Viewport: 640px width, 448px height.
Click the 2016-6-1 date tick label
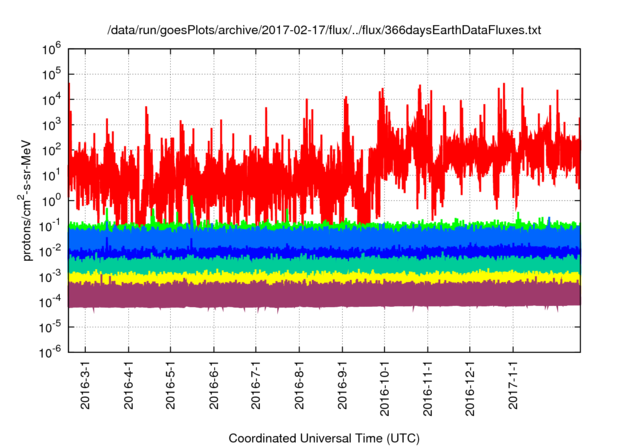coord(214,385)
